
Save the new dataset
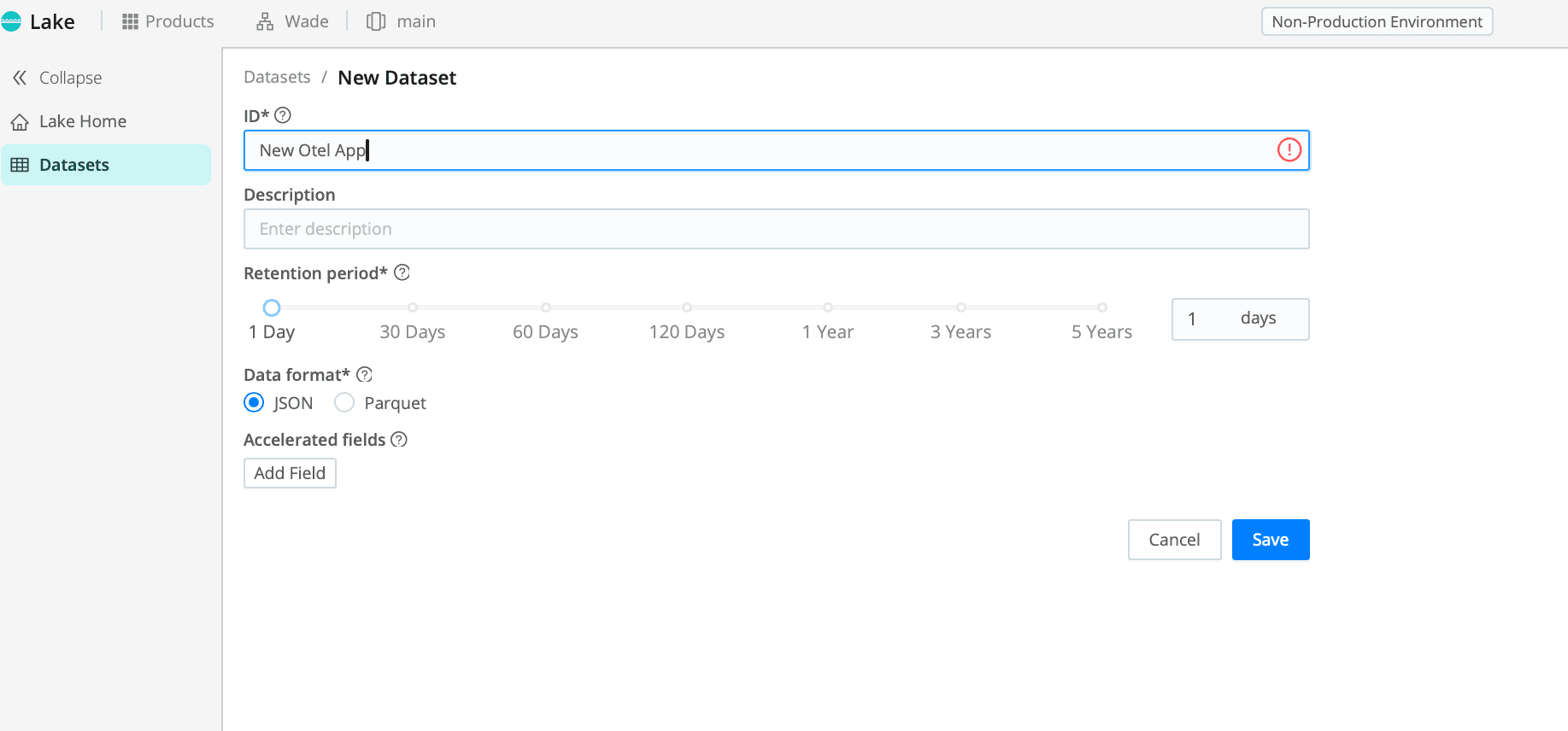tap(1270, 540)
